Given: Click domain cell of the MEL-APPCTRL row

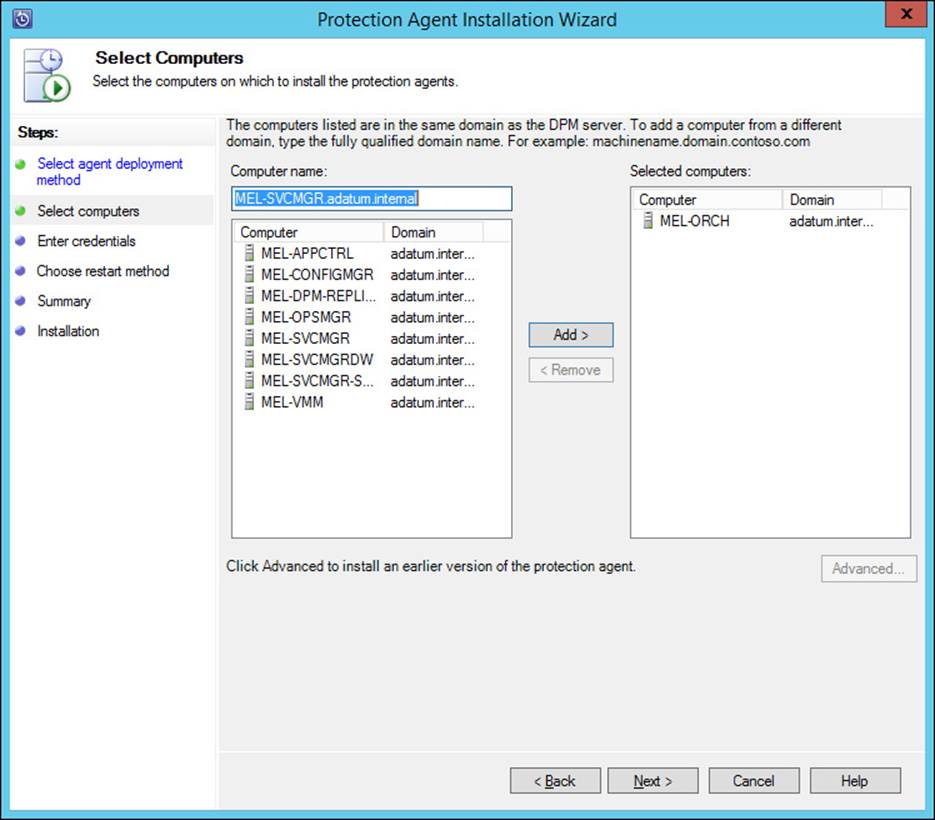Looking at the screenshot, I should (432, 253).
